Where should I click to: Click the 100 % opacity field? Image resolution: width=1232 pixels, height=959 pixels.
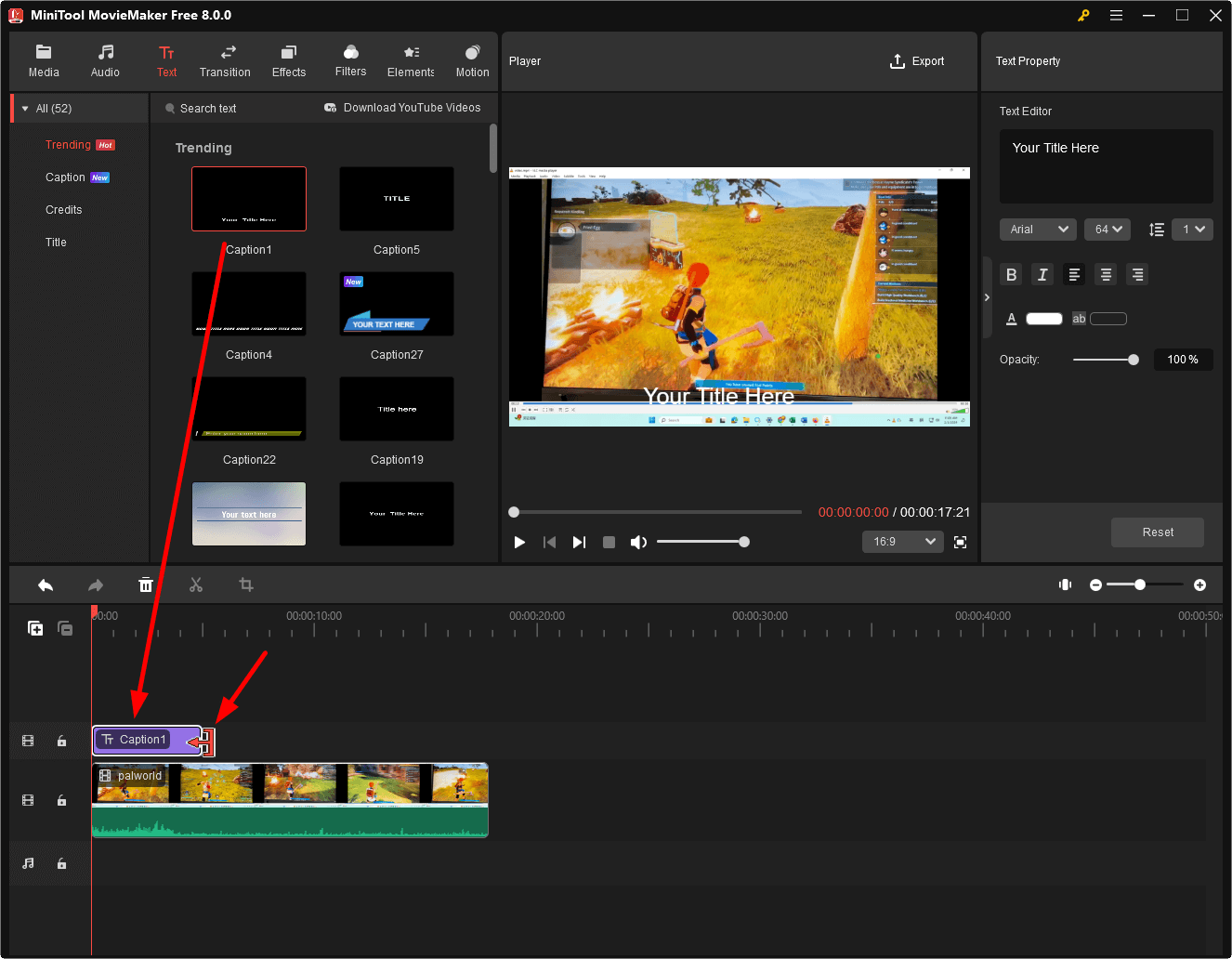tap(1183, 360)
